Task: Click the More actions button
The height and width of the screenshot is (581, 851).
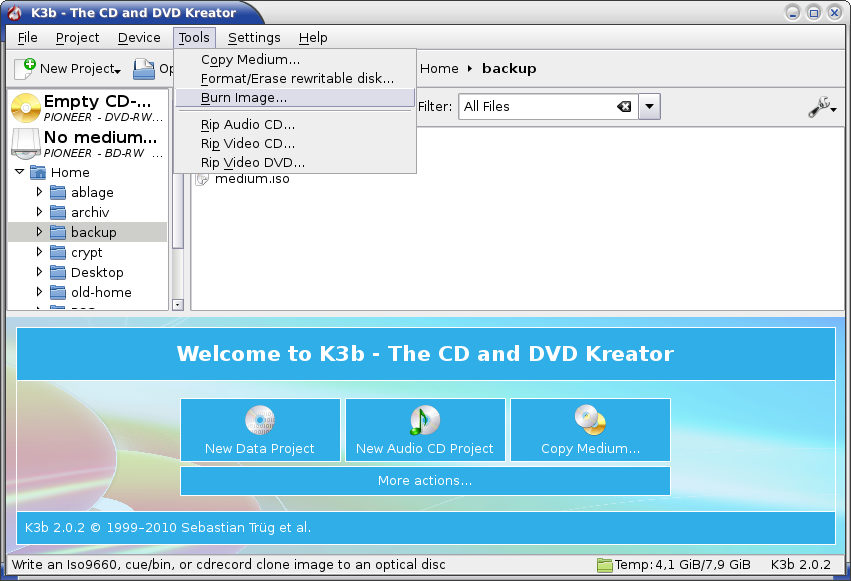Action: point(425,481)
